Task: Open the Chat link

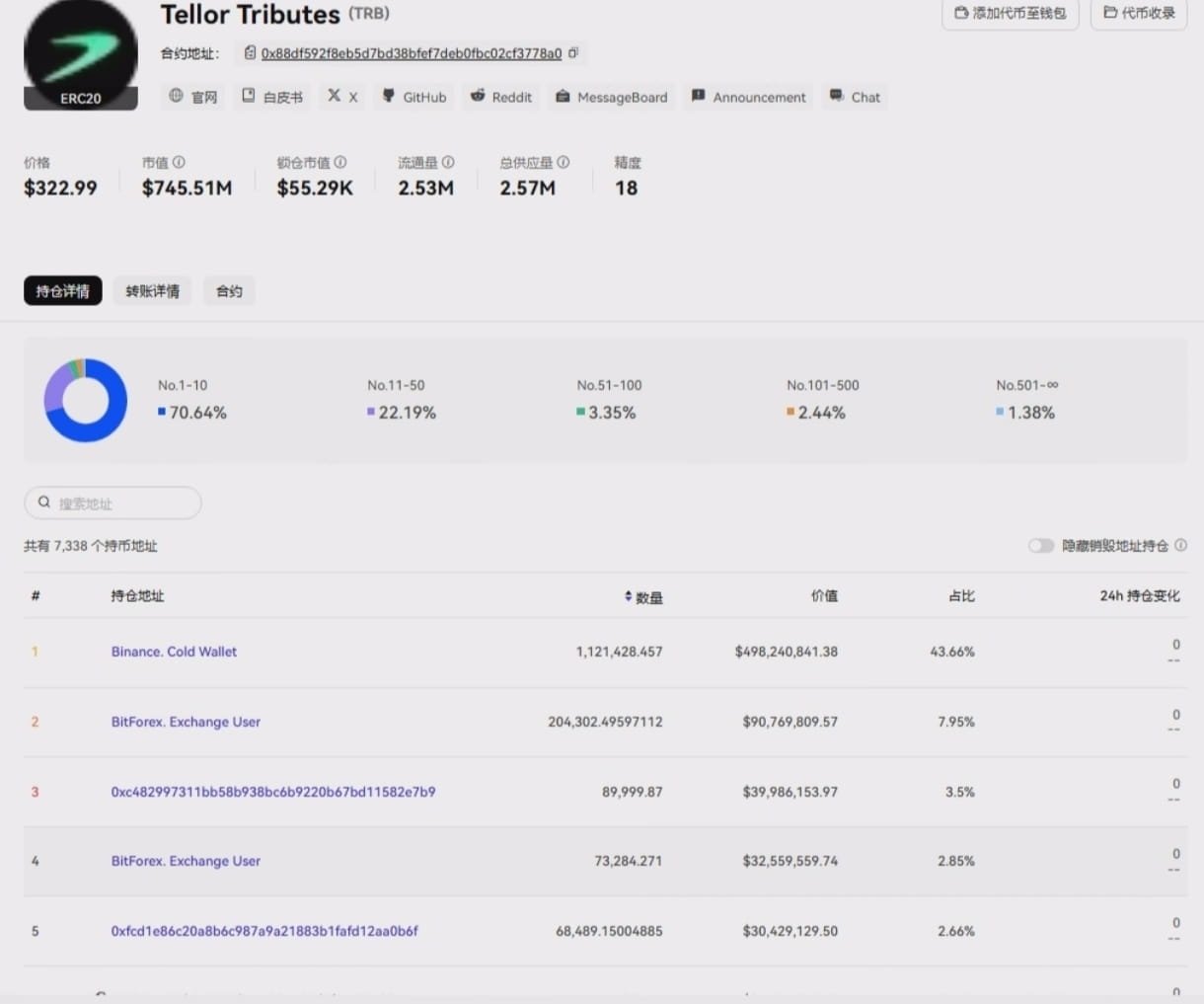Action: 855,97
